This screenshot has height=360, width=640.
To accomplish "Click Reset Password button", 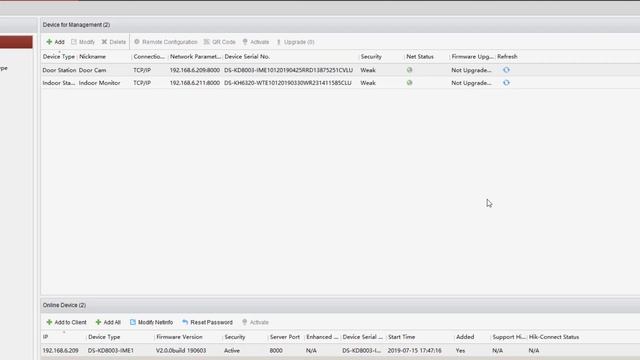I will (x=207, y=322).
